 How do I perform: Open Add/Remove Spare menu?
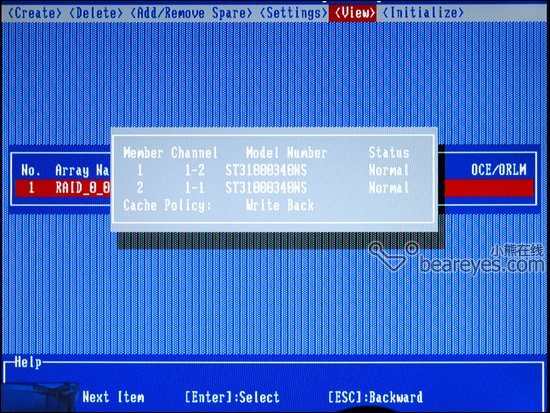(x=191, y=13)
